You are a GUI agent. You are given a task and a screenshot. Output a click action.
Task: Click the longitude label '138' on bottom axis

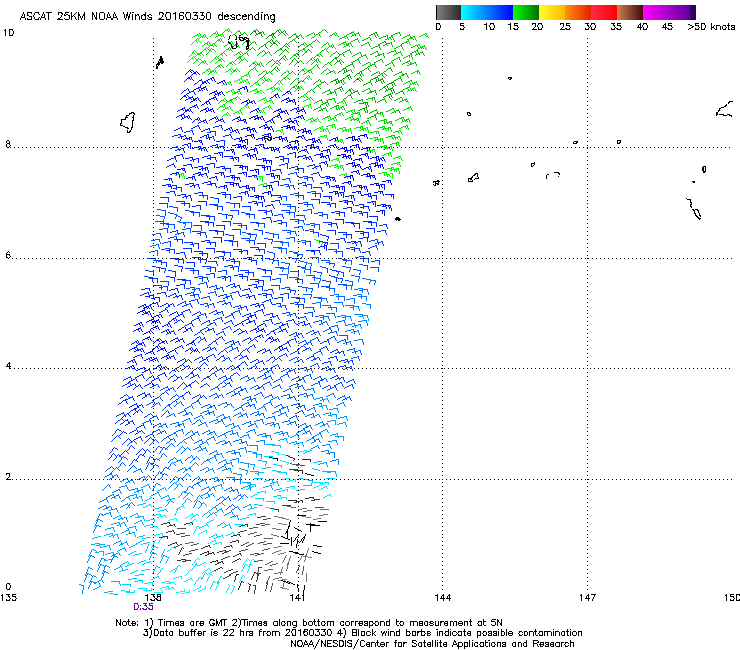153,598
